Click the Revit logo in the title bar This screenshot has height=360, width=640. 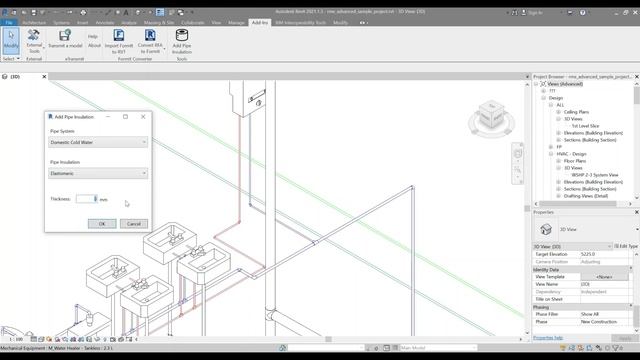[x=4, y=13]
